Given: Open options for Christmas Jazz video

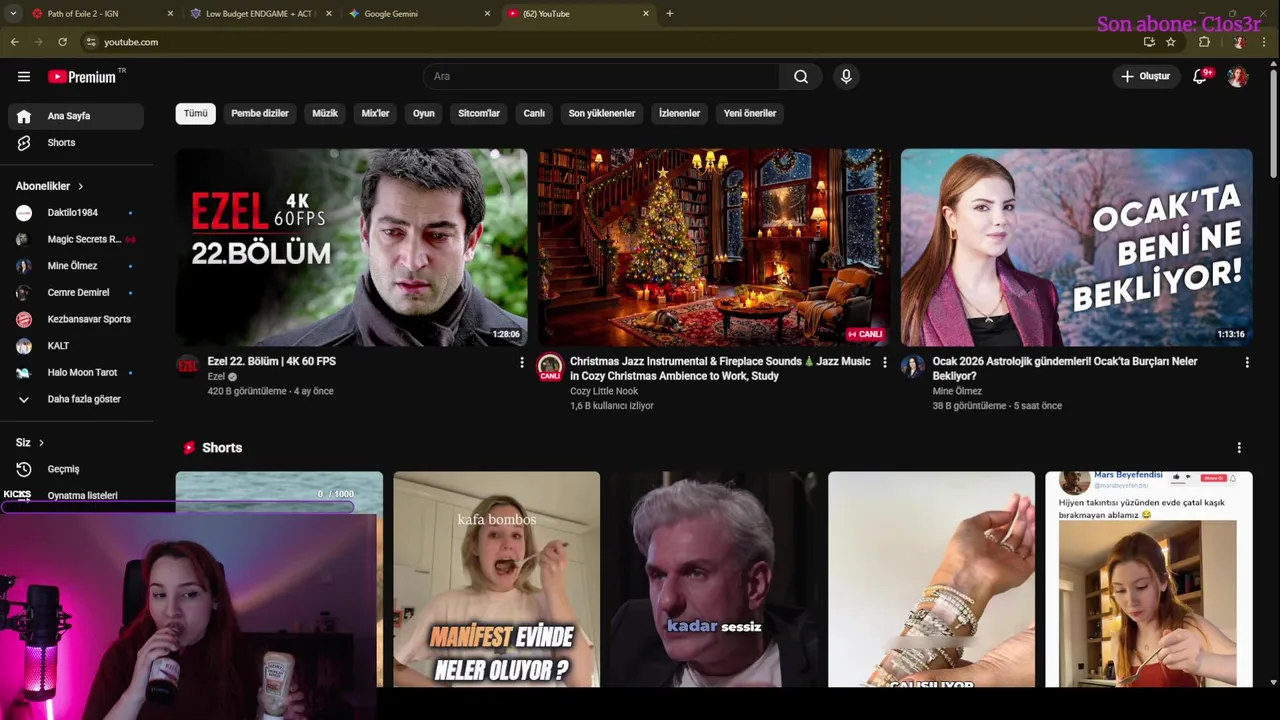Looking at the screenshot, I should click(884, 362).
